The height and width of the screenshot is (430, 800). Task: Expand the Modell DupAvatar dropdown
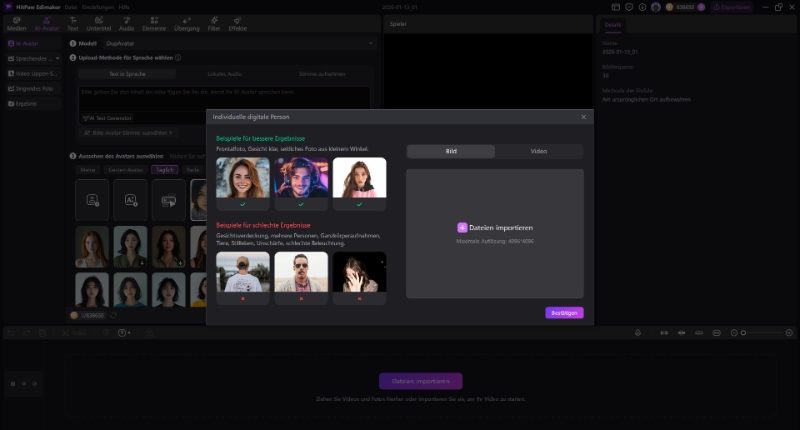point(371,44)
